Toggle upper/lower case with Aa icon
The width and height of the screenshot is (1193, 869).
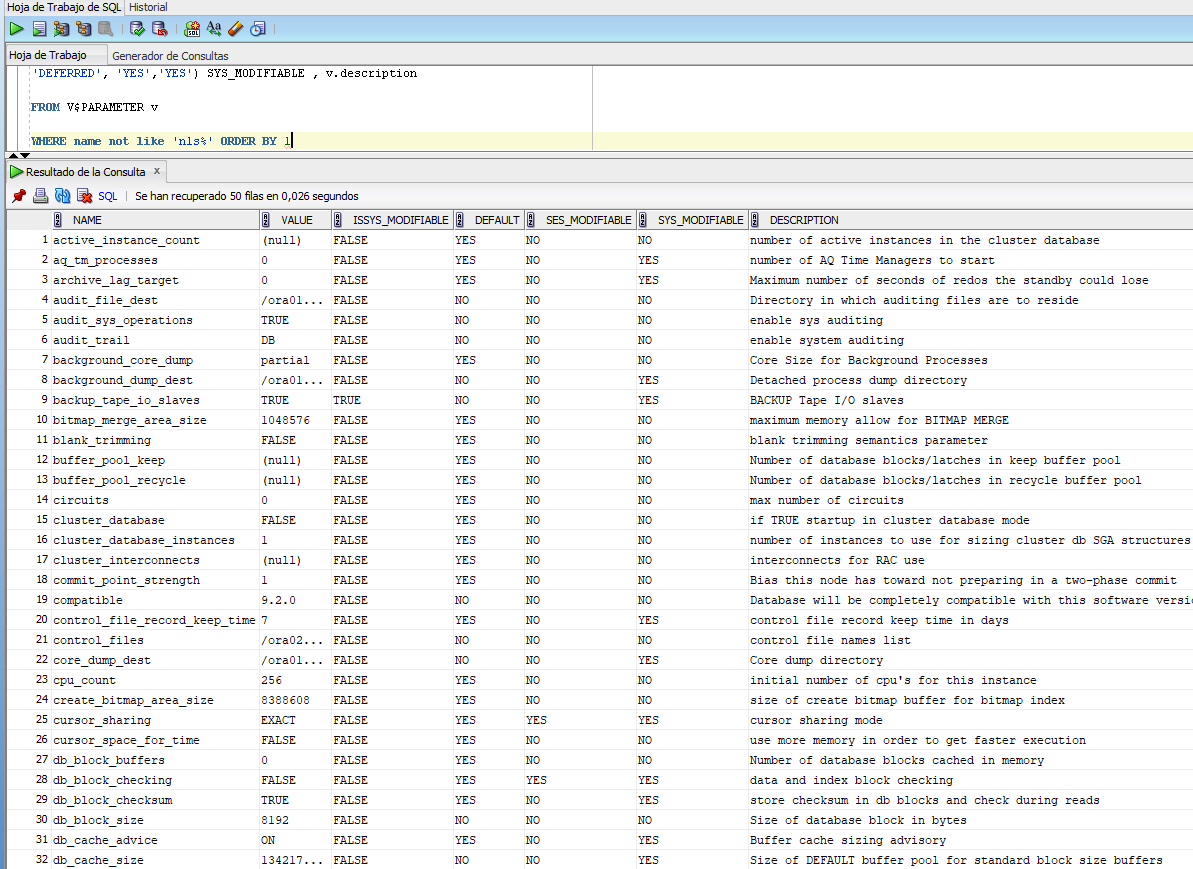coord(213,29)
